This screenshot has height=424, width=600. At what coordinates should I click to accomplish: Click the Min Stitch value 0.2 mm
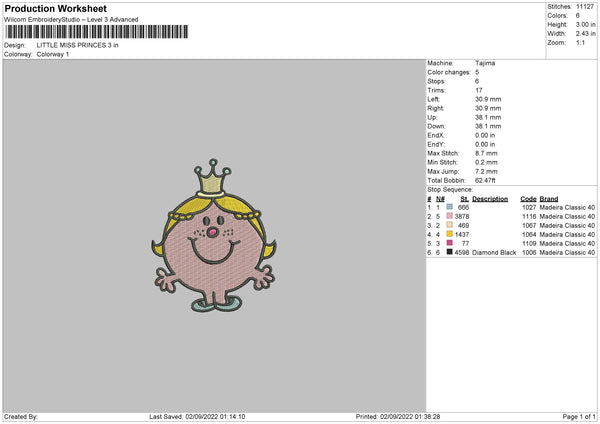tap(486, 162)
